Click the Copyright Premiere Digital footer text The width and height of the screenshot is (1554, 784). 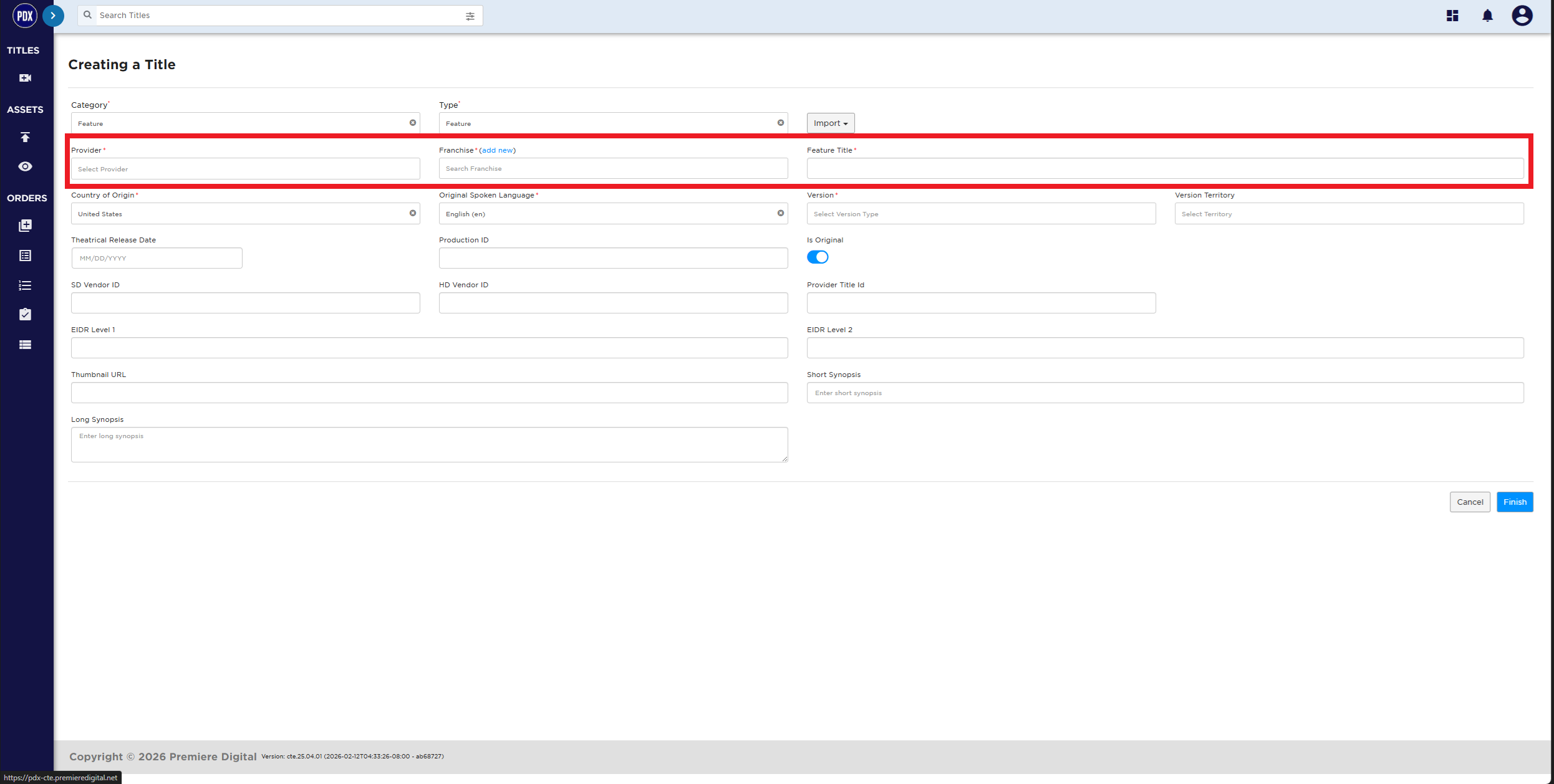163,757
